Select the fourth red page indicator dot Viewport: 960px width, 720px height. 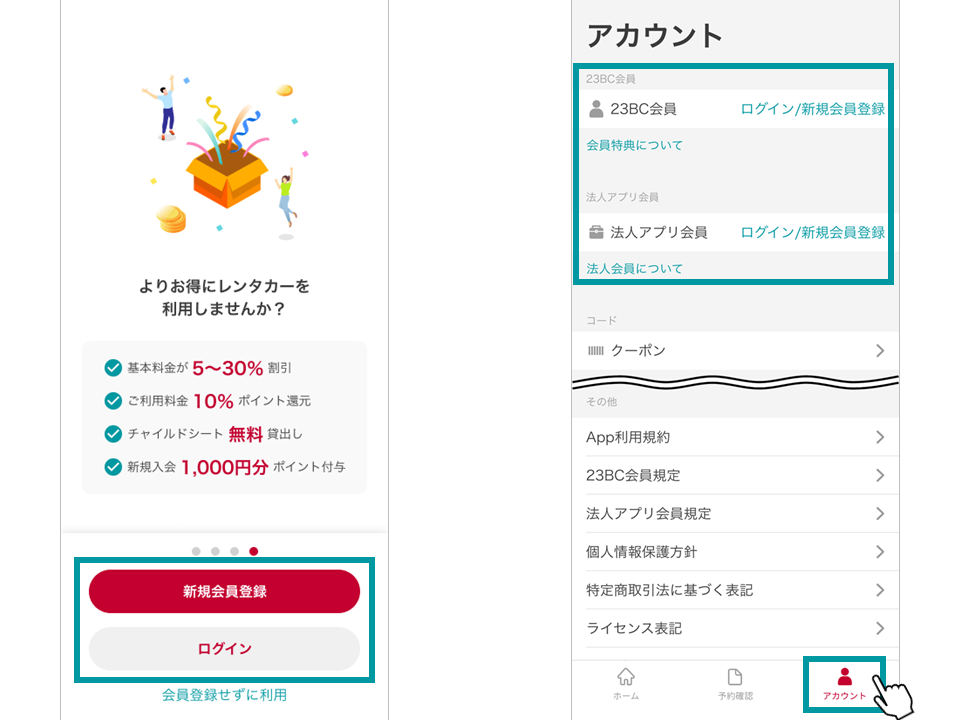click(254, 551)
